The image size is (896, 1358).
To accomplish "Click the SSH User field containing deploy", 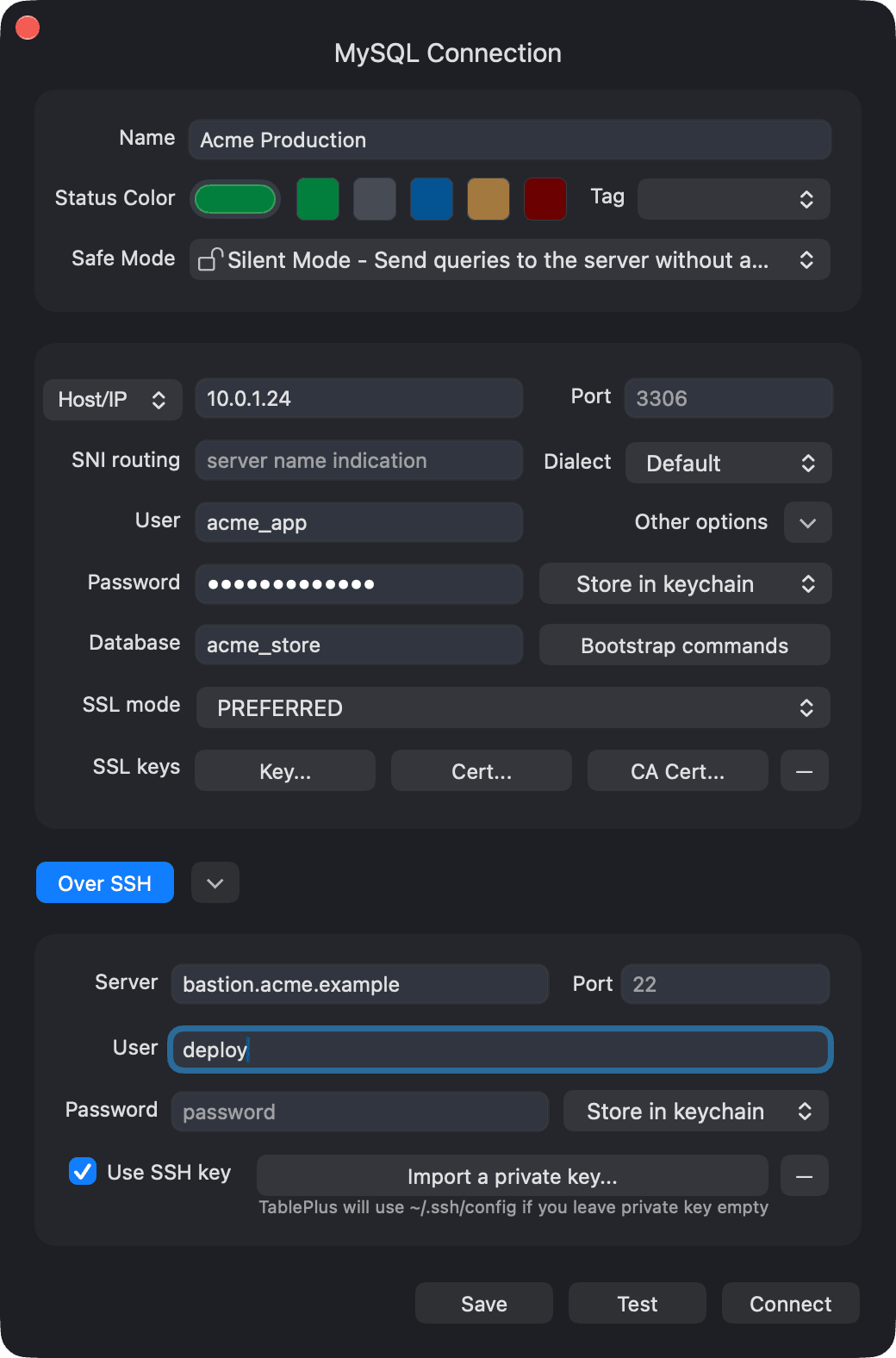I will click(x=501, y=1050).
